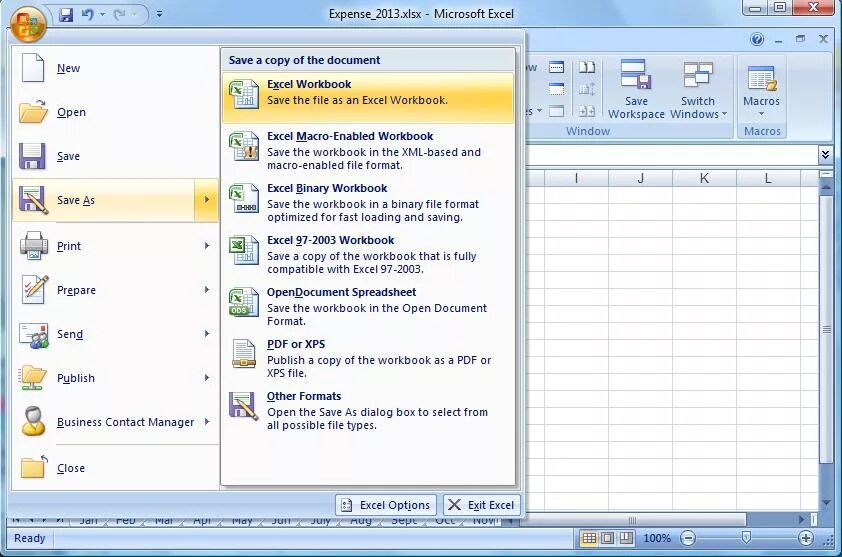Expand the formula bar with the chevron

tap(825, 155)
